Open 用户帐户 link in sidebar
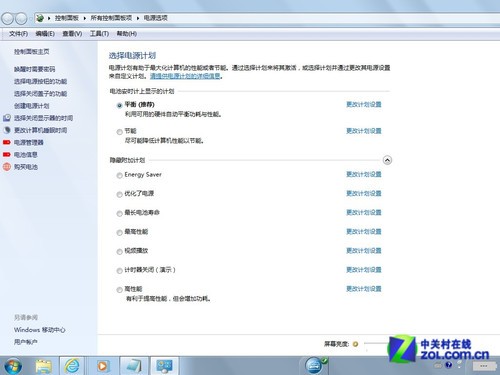The width and height of the screenshot is (500, 375). coord(25,342)
